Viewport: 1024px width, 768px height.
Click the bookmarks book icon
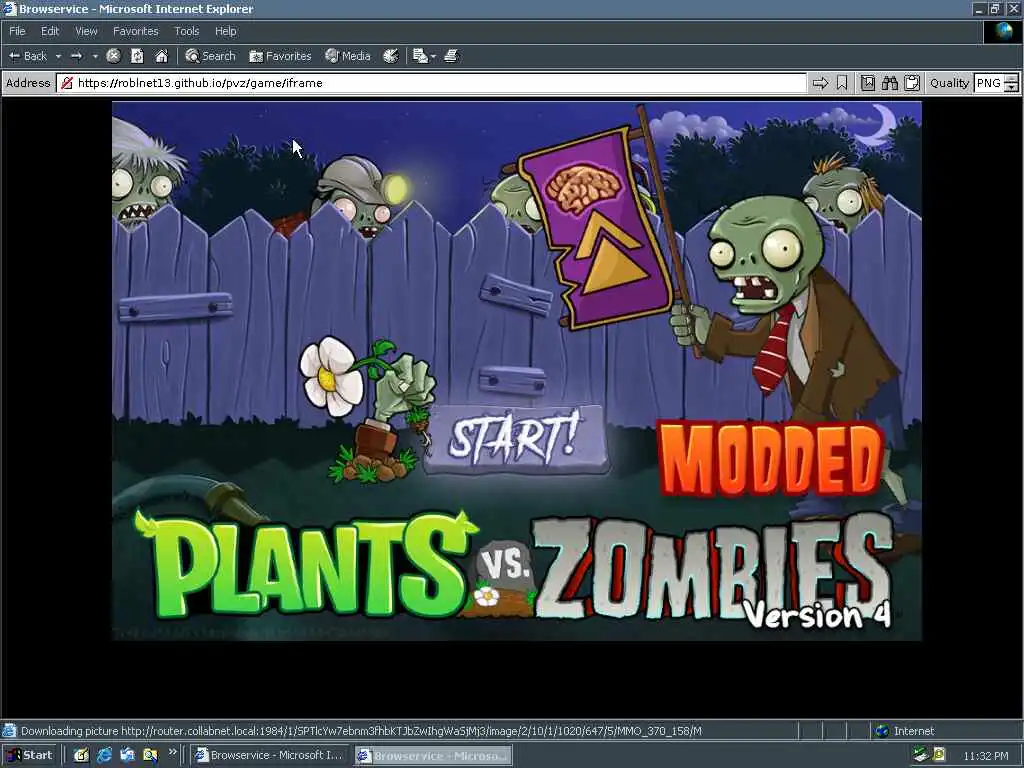pyautogui.click(x=867, y=83)
